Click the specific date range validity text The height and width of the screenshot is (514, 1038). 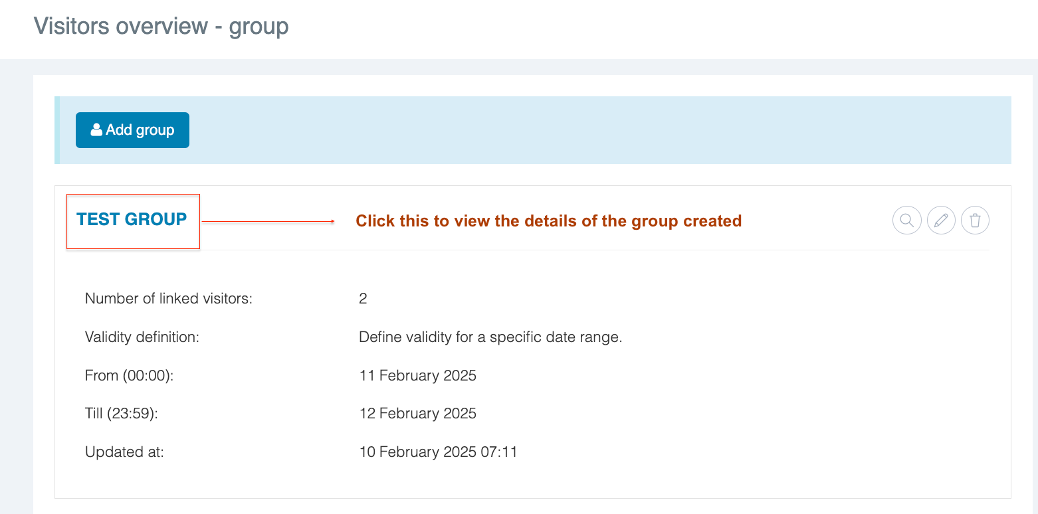coord(490,337)
